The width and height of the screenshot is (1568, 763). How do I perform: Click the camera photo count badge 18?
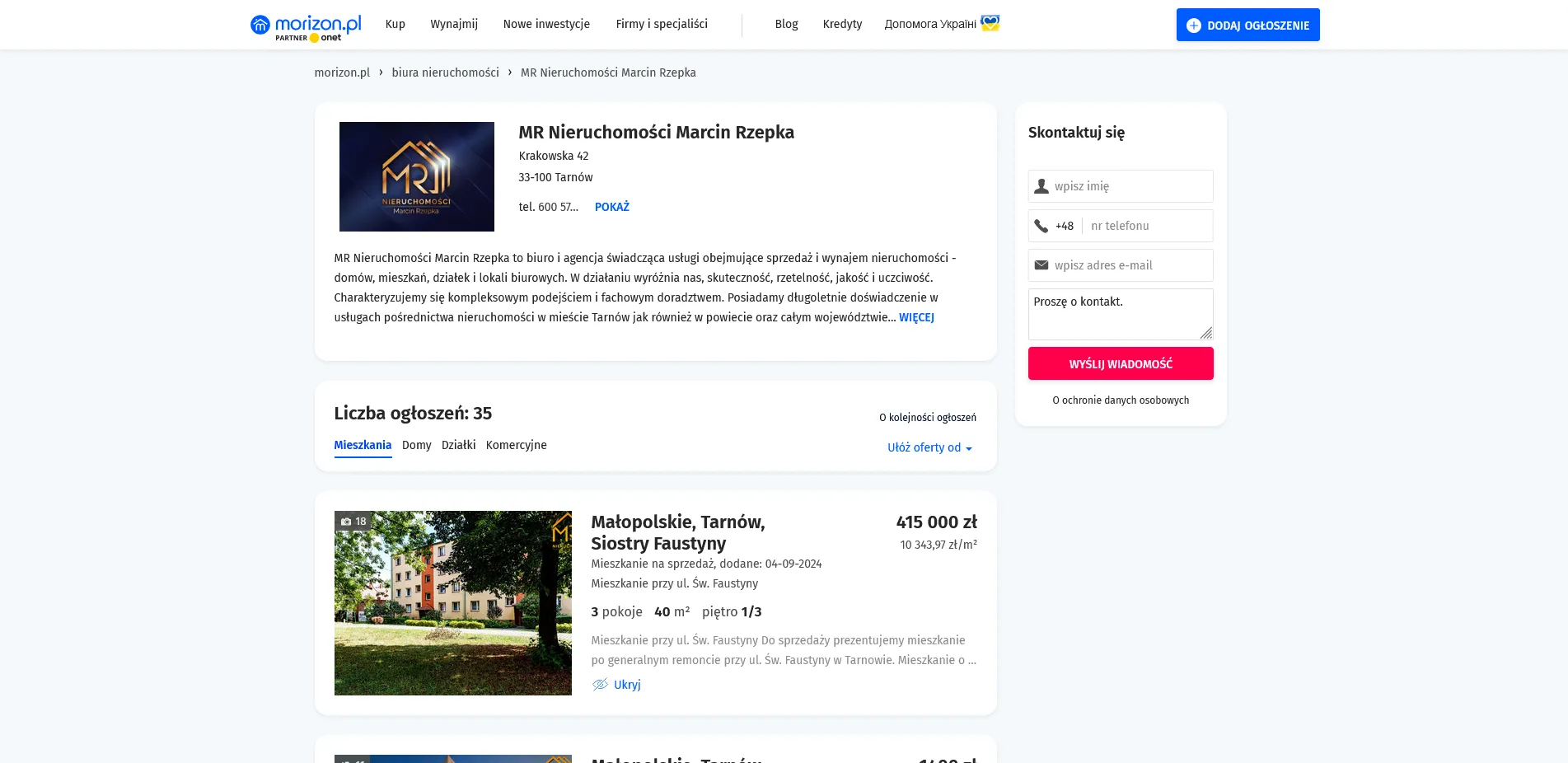pos(353,522)
